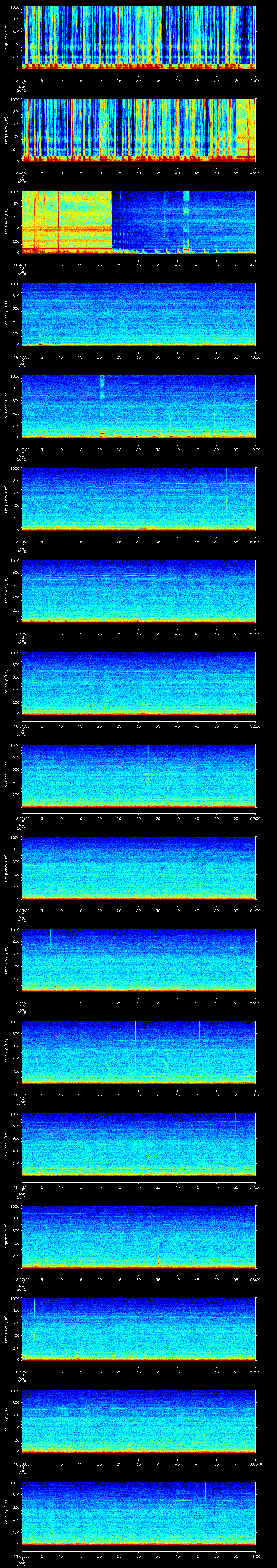The width and height of the screenshot is (277, 1568).
Task: Click the spectrogram panel starting at 18:49:00
Action: click(x=139, y=499)
